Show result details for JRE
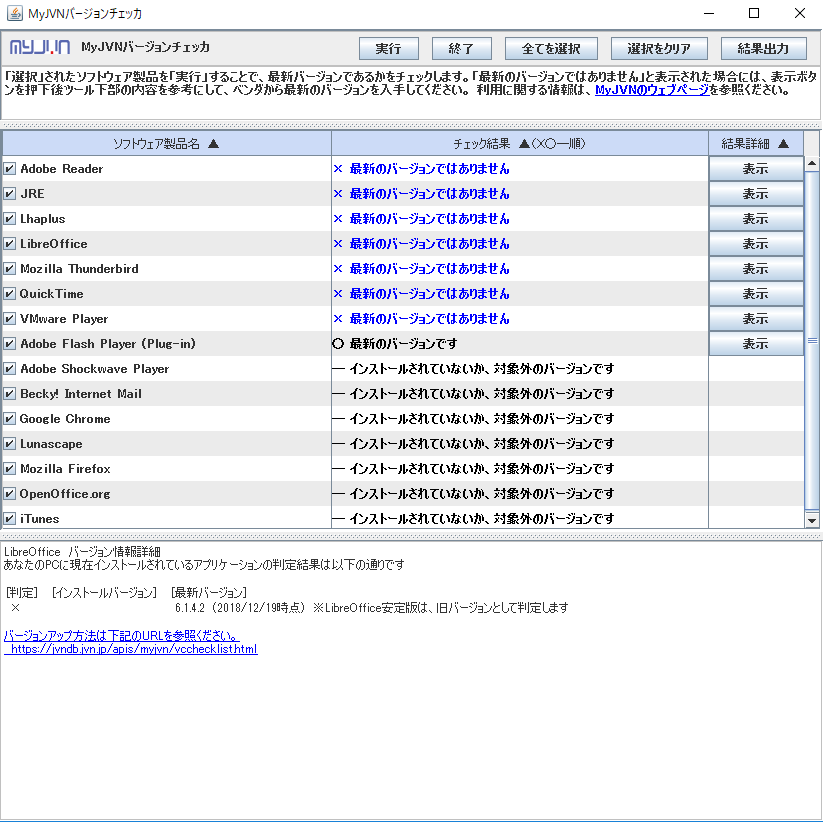This screenshot has height=822, width=823. click(x=756, y=194)
